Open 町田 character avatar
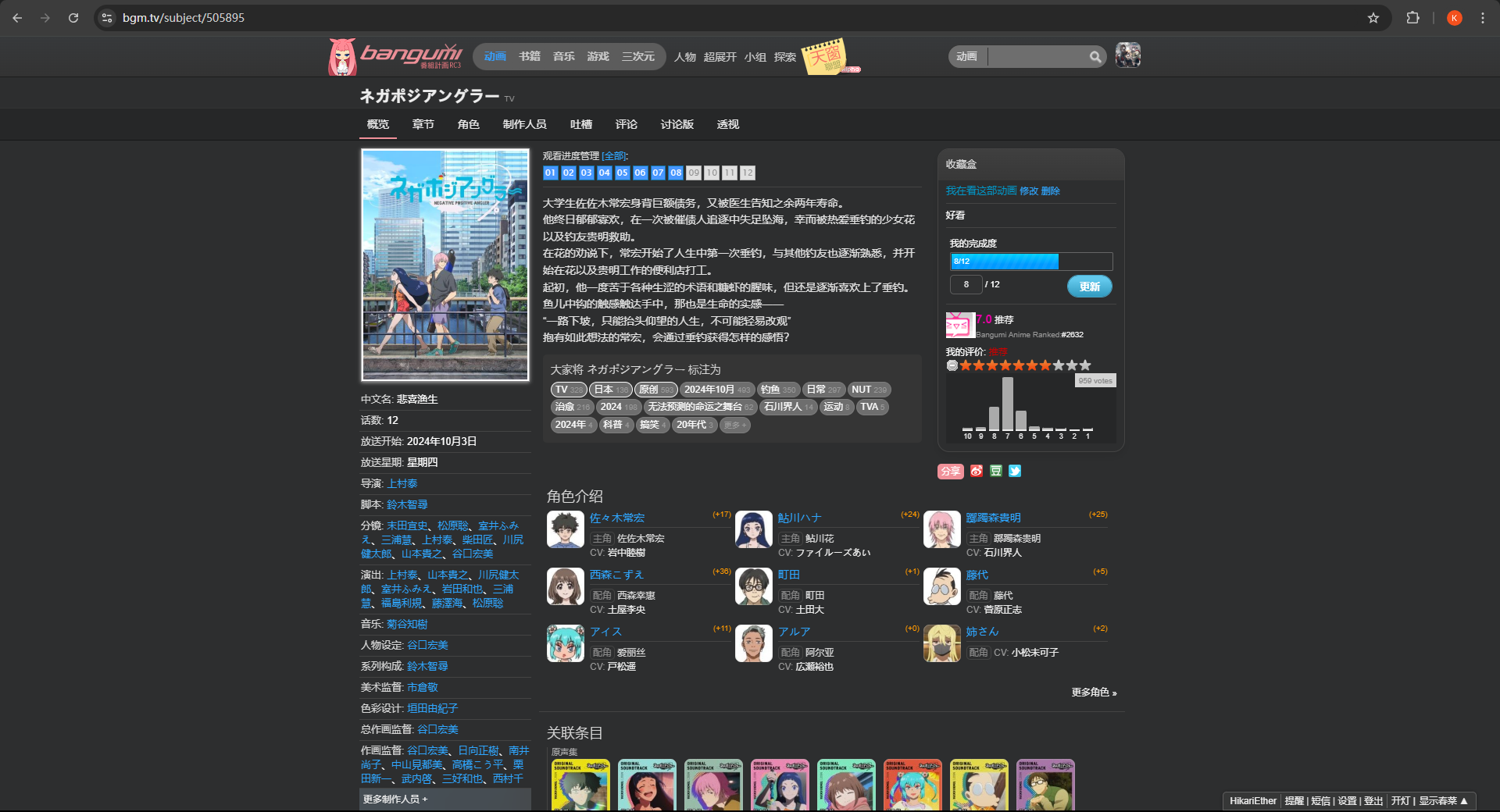This screenshot has height=812, width=1500. 754,586
